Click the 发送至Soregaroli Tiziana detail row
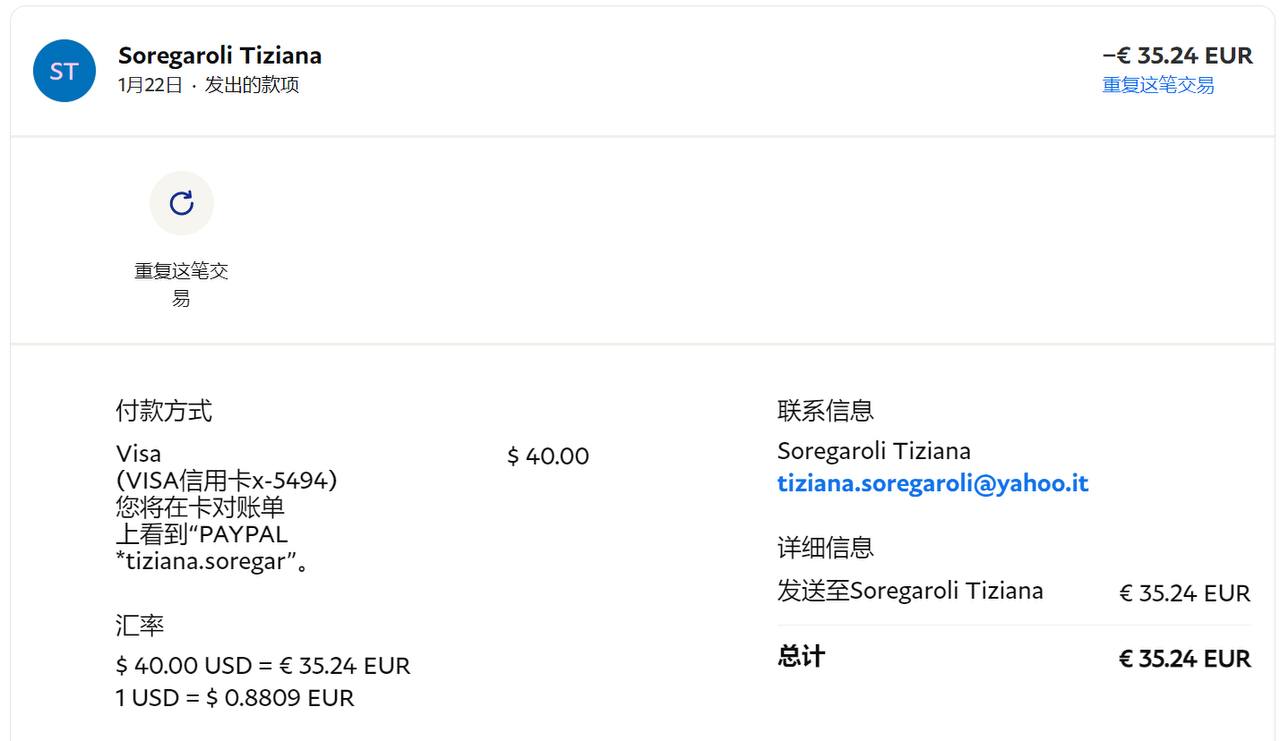This screenshot has height=741, width=1280. point(910,591)
